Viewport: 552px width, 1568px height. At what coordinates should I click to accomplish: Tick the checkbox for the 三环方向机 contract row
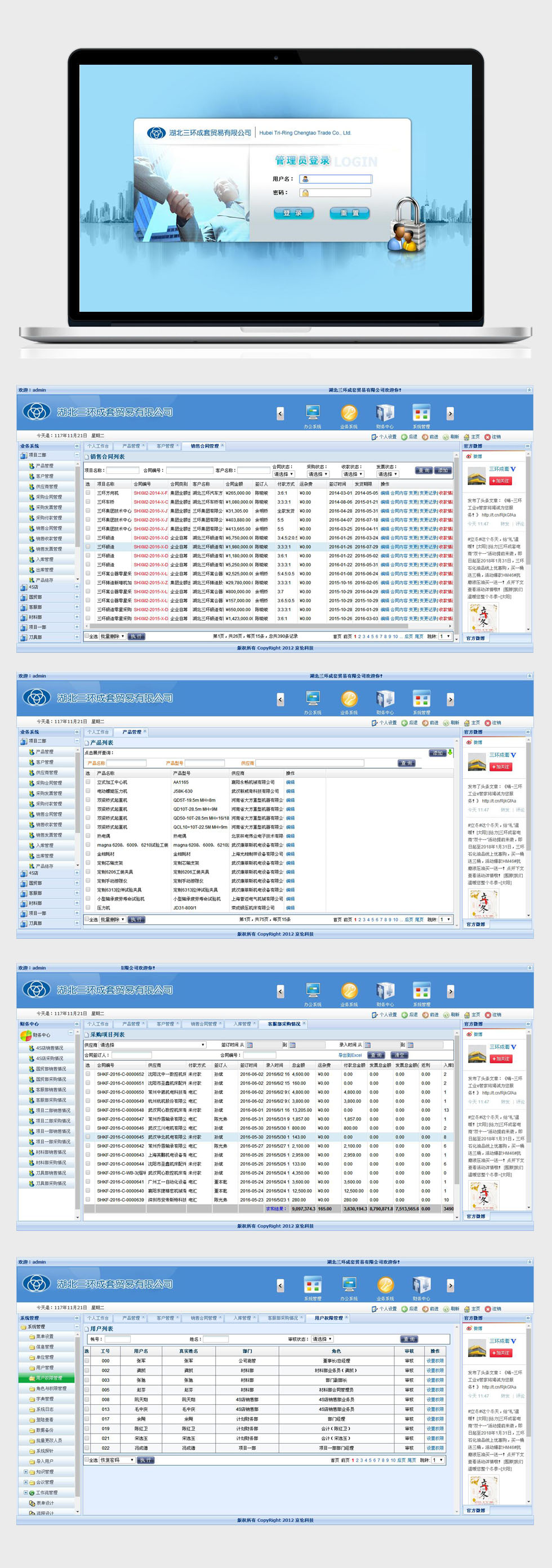(x=88, y=493)
